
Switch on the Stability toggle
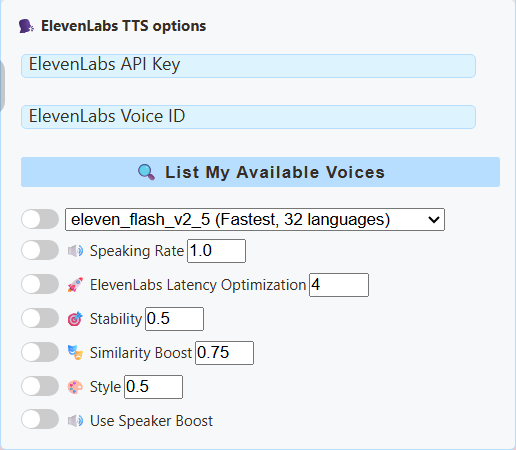40,318
